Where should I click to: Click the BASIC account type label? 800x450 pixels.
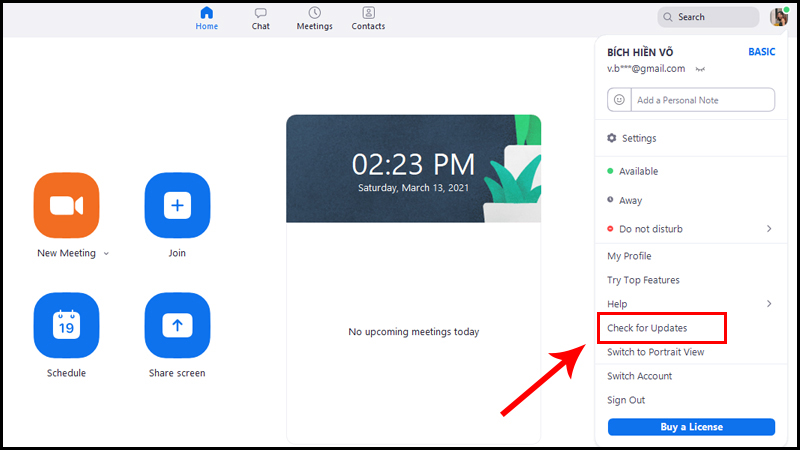761,52
